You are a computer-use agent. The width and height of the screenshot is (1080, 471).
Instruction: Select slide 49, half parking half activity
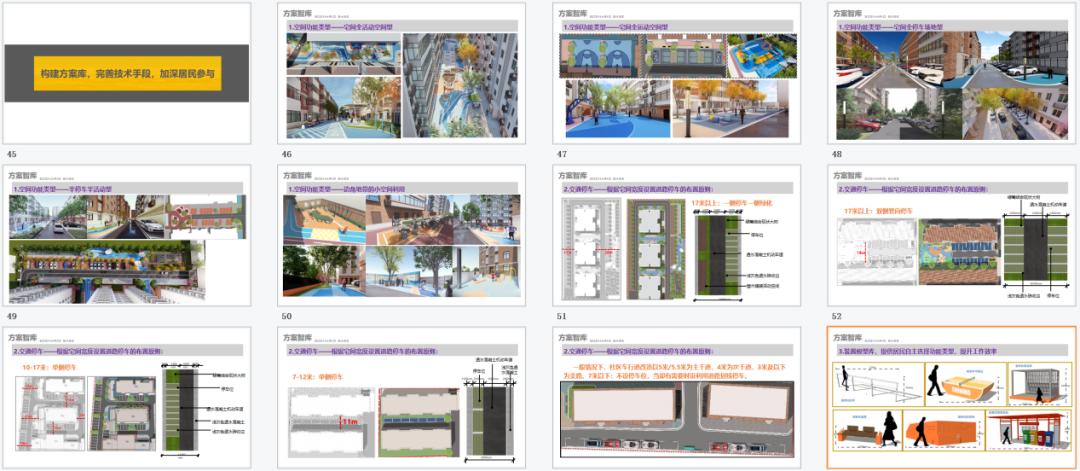126,235
